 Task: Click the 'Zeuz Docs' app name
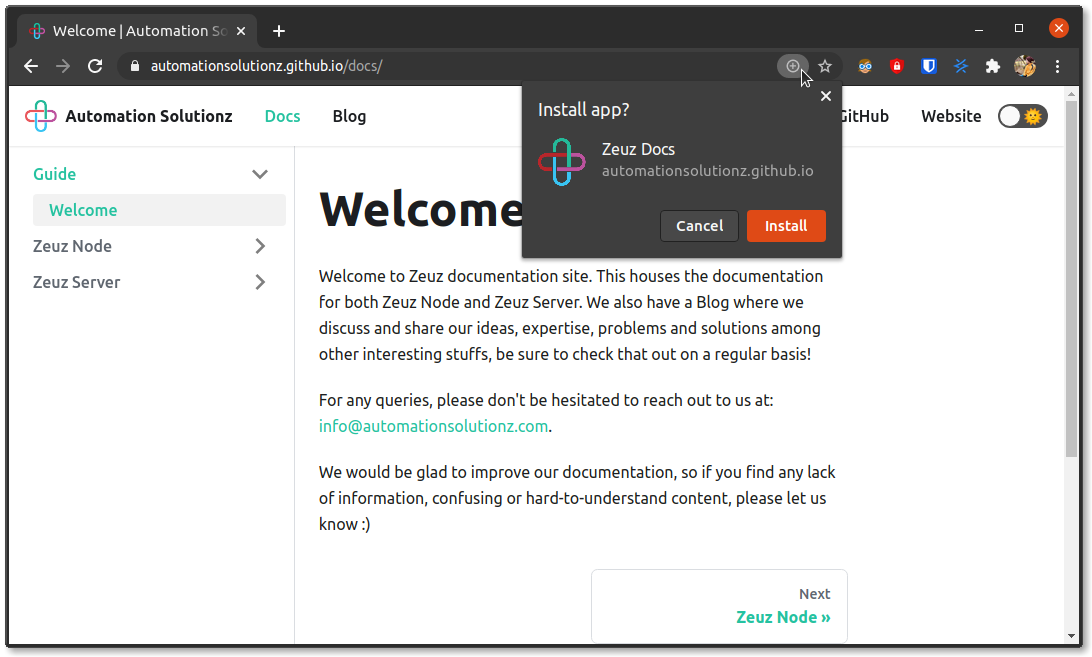coord(638,149)
